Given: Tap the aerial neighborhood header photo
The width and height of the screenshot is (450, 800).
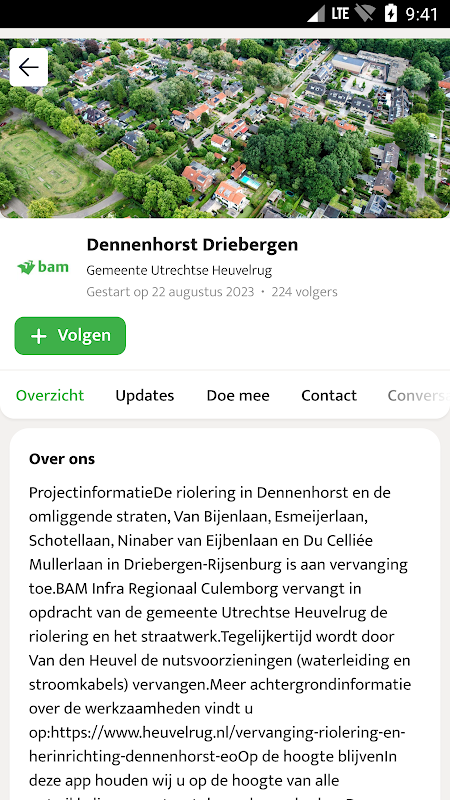Looking at the screenshot, I should (225, 128).
